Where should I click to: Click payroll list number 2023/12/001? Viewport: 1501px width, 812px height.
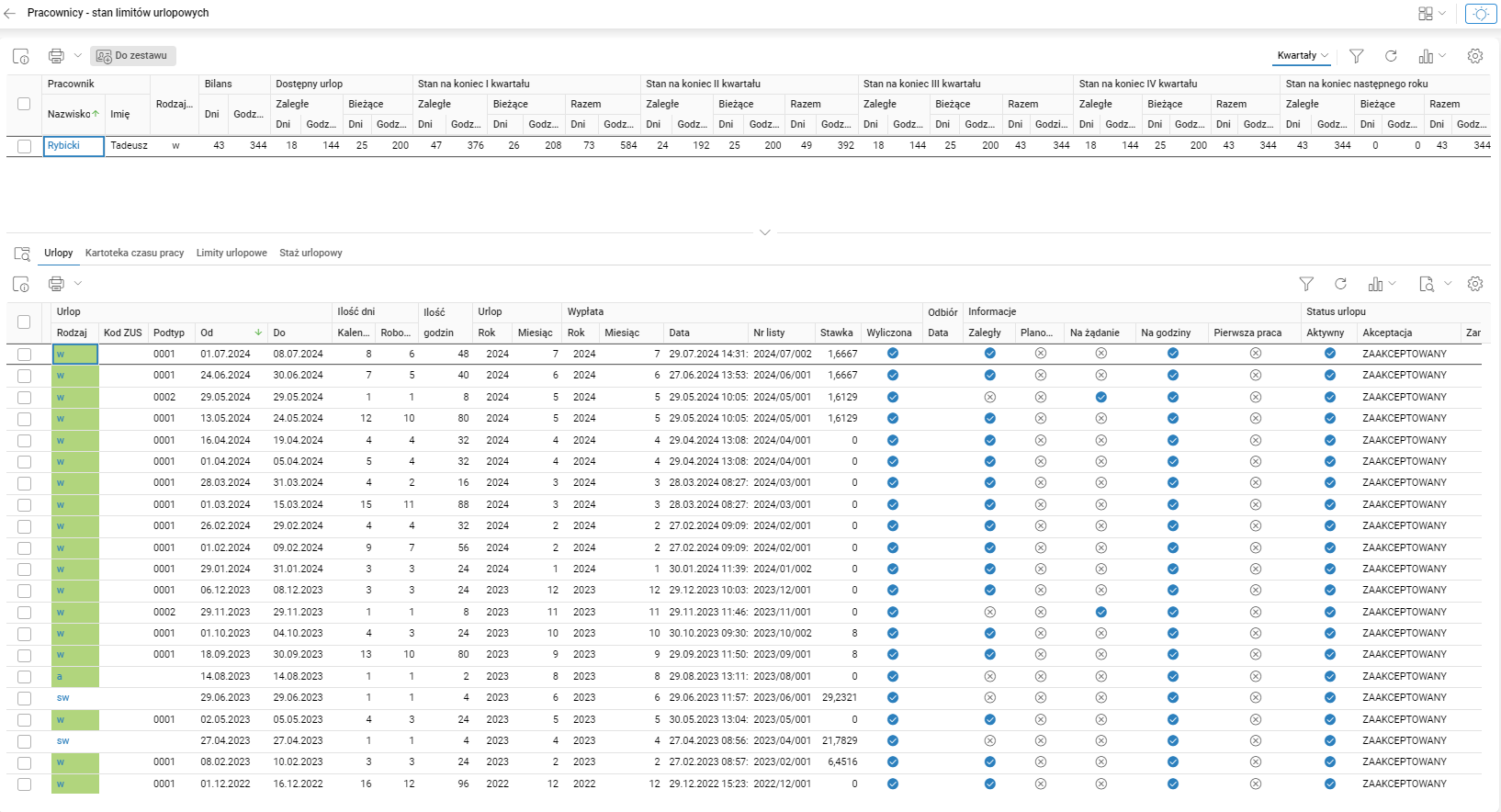783,591
